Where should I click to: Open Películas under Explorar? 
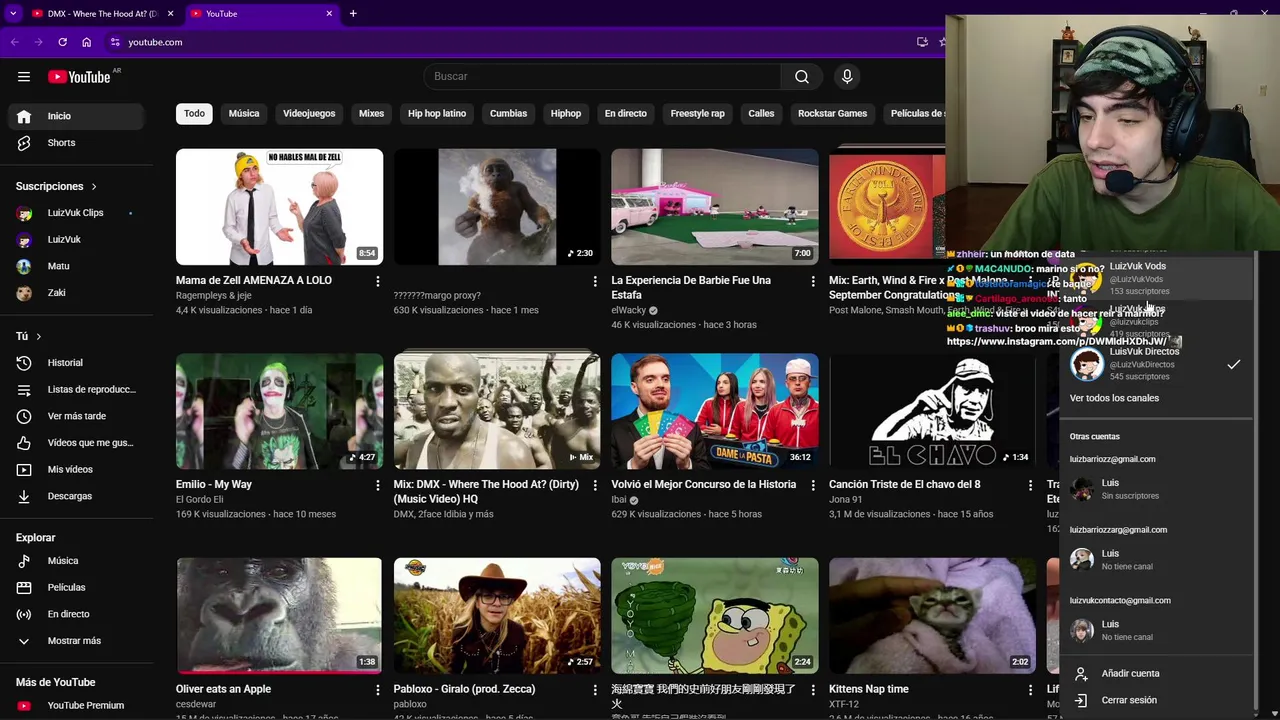pyautogui.click(x=76, y=588)
